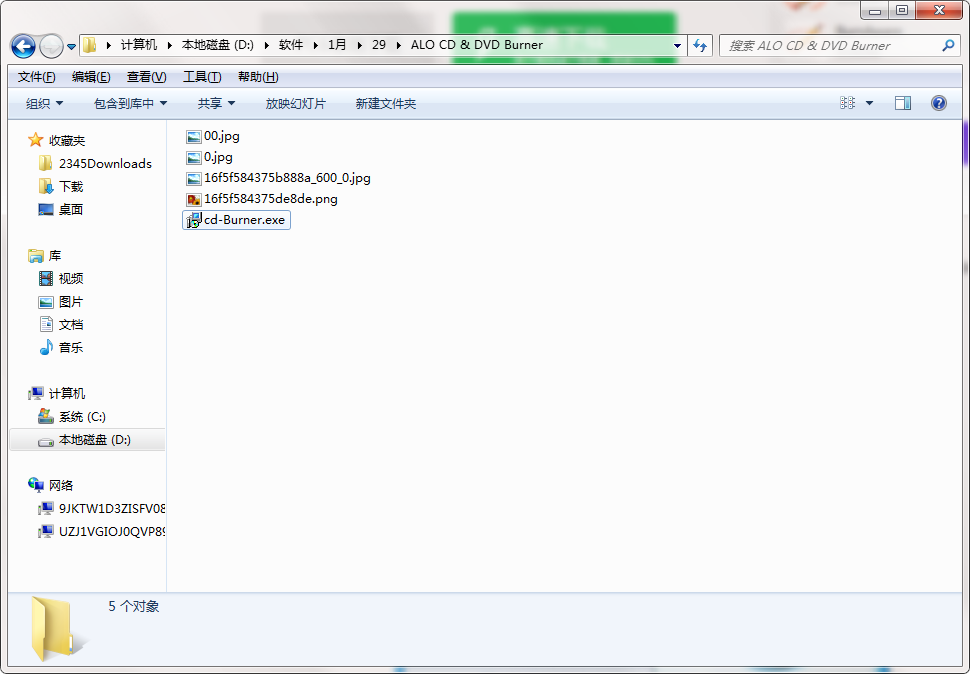Expand the arrow after 软件 breadcrumb
Screen dimensions: 970x674
coord(315,45)
